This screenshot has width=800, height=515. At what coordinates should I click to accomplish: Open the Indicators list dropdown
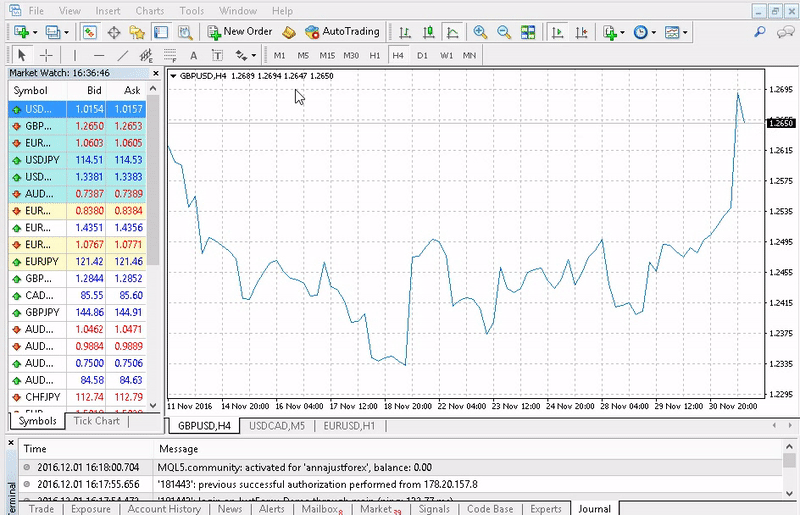click(x=614, y=32)
